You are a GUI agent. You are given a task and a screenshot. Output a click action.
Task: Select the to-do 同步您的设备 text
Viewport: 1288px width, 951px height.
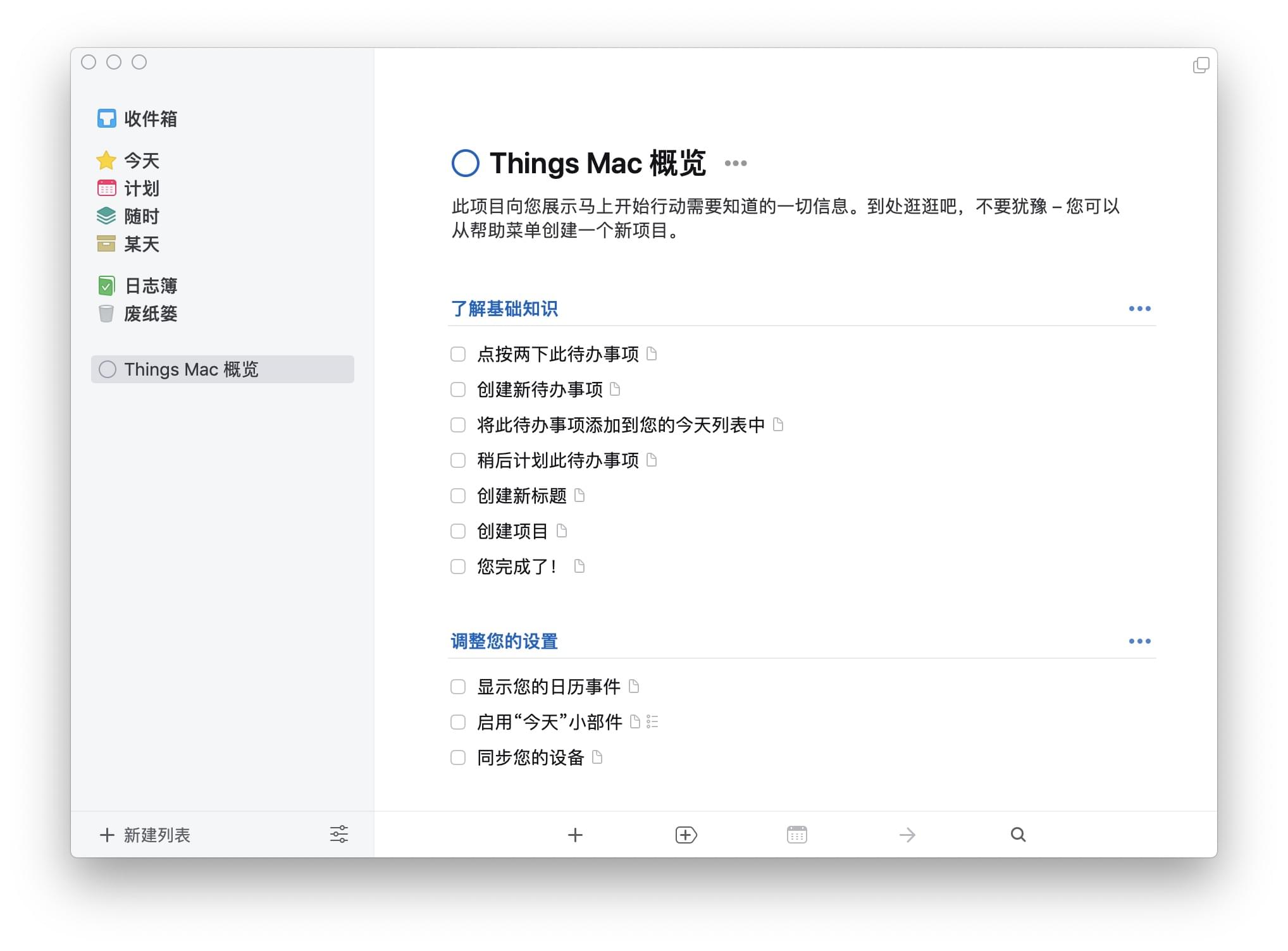pos(530,758)
